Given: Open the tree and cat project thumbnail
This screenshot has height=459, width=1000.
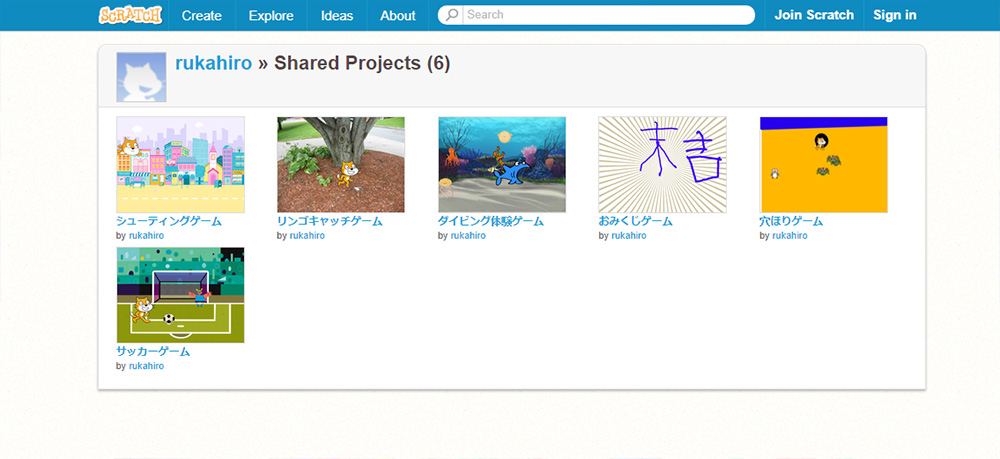Looking at the screenshot, I should 341,164.
